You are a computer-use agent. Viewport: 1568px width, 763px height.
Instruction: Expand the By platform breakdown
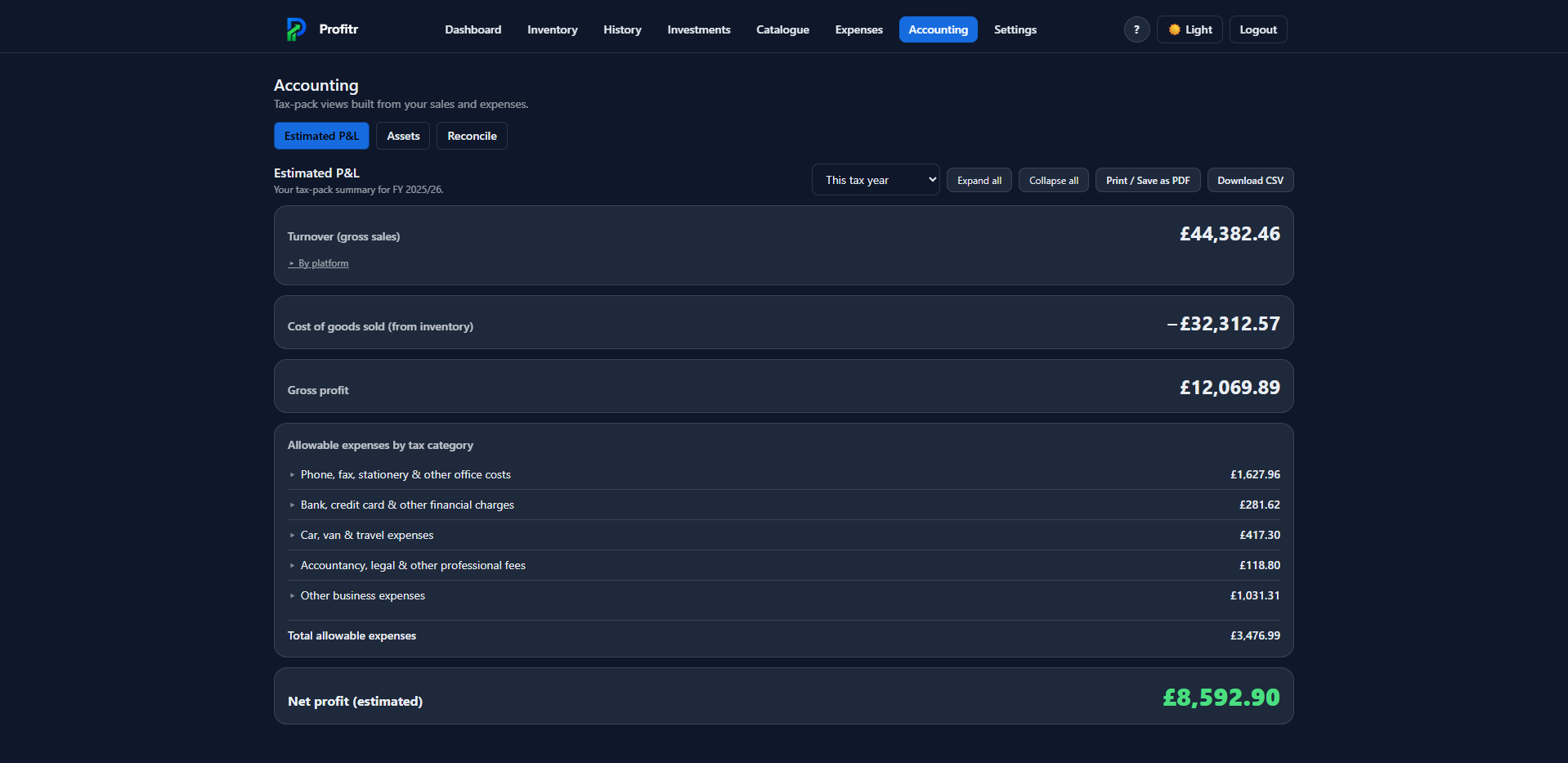[319, 263]
